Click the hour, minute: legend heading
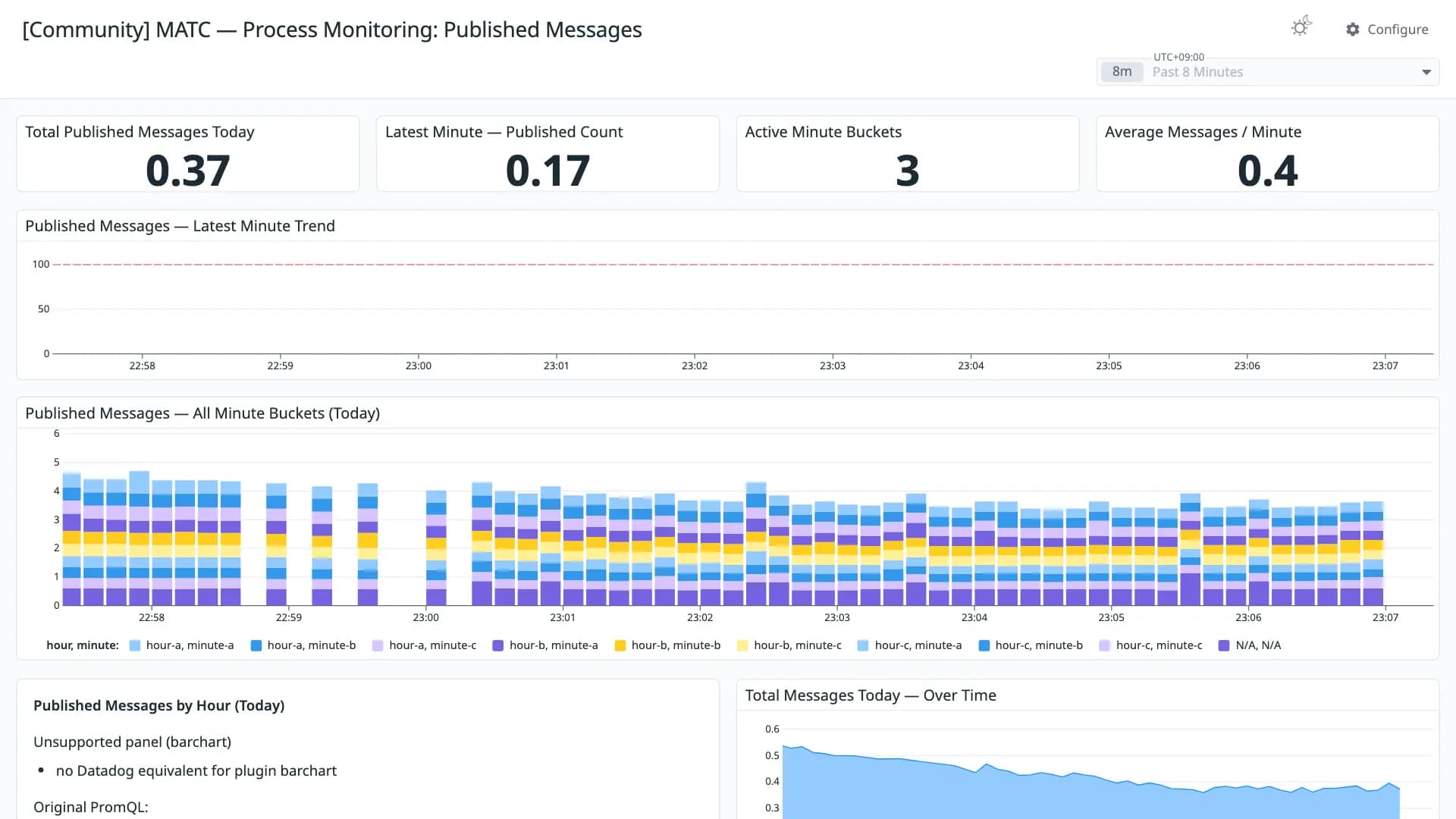Viewport: 1456px width, 819px height. coord(83,645)
